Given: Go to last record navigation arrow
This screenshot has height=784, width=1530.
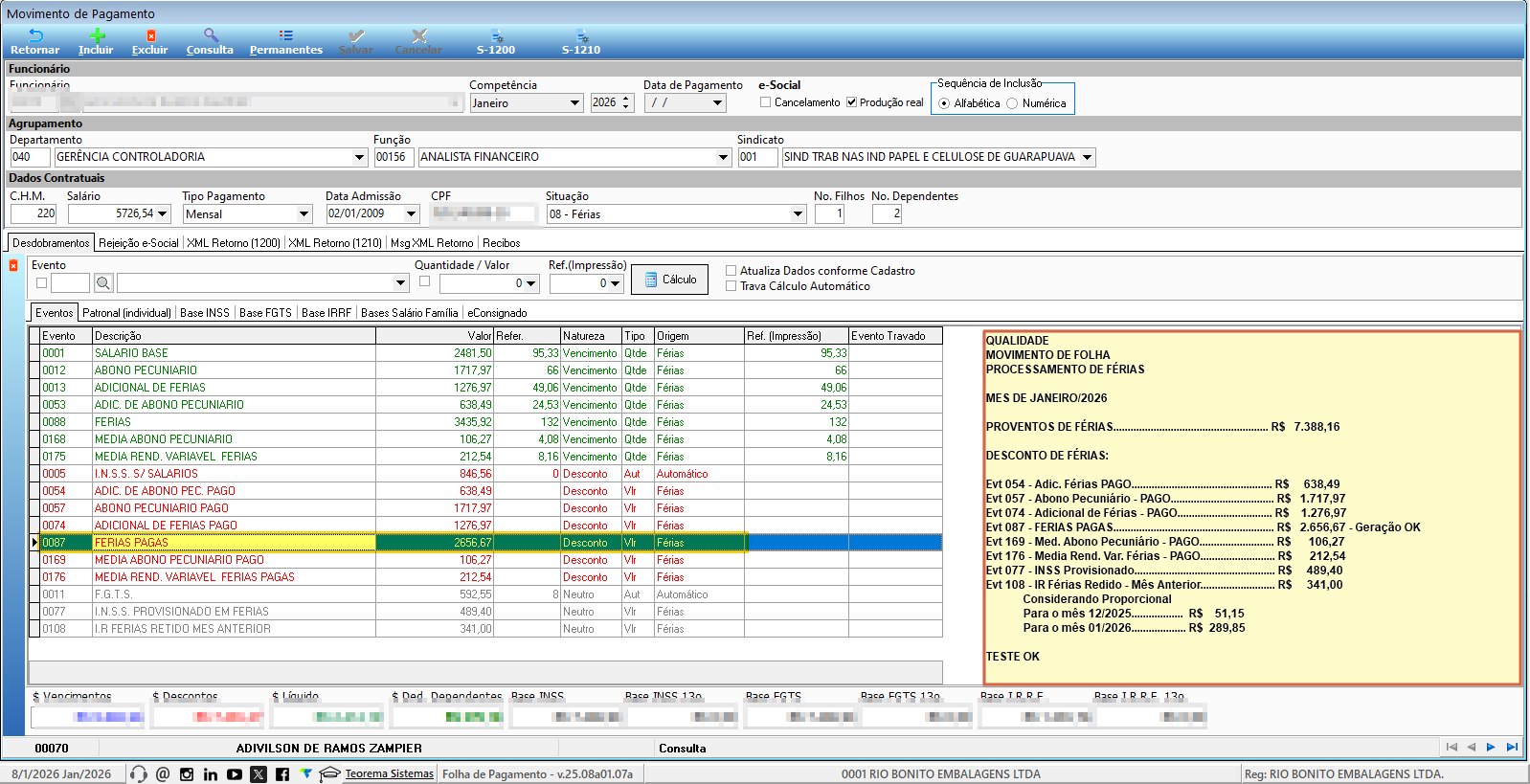Looking at the screenshot, I should (x=1512, y=748).
